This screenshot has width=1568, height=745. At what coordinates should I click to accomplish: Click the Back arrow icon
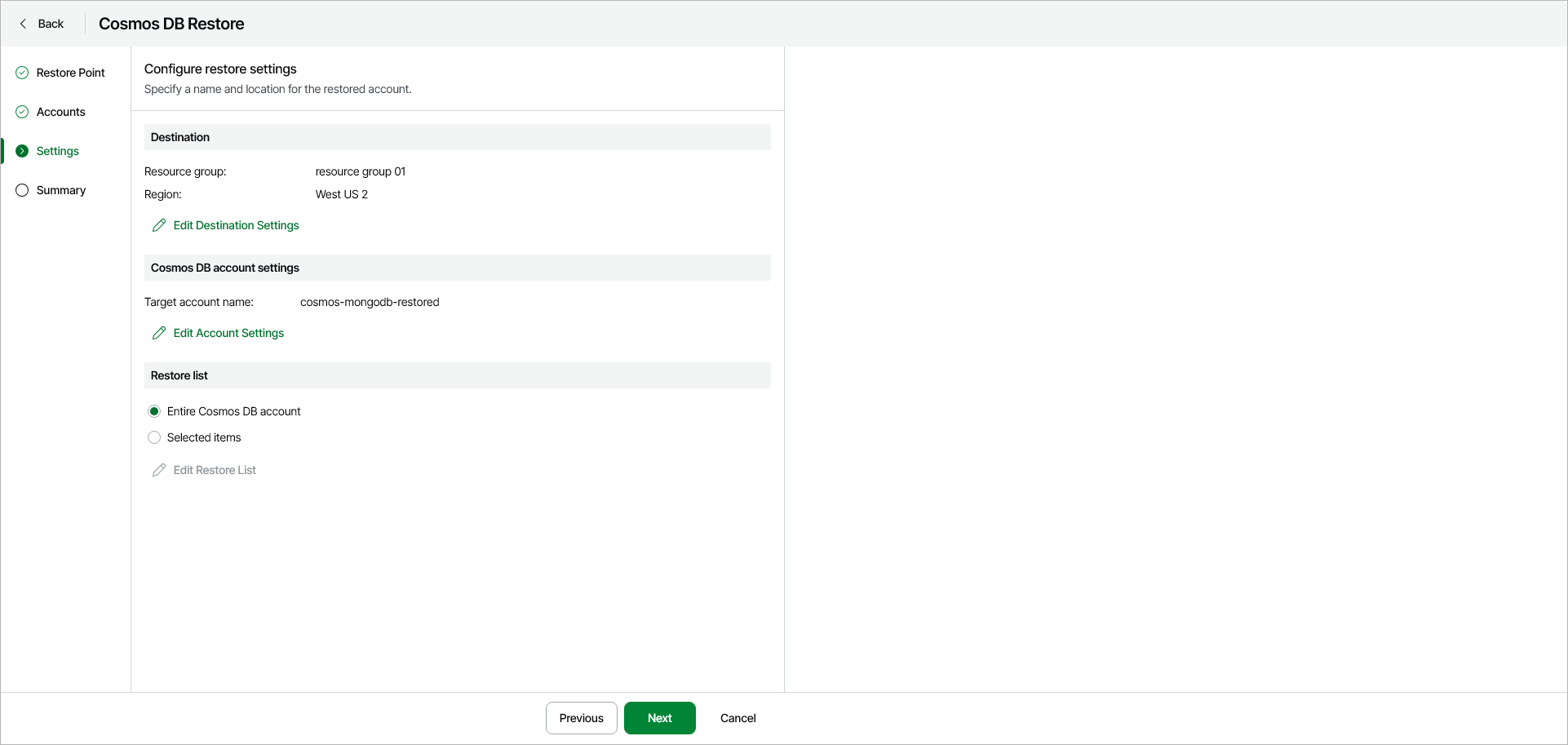pos(23,24)
